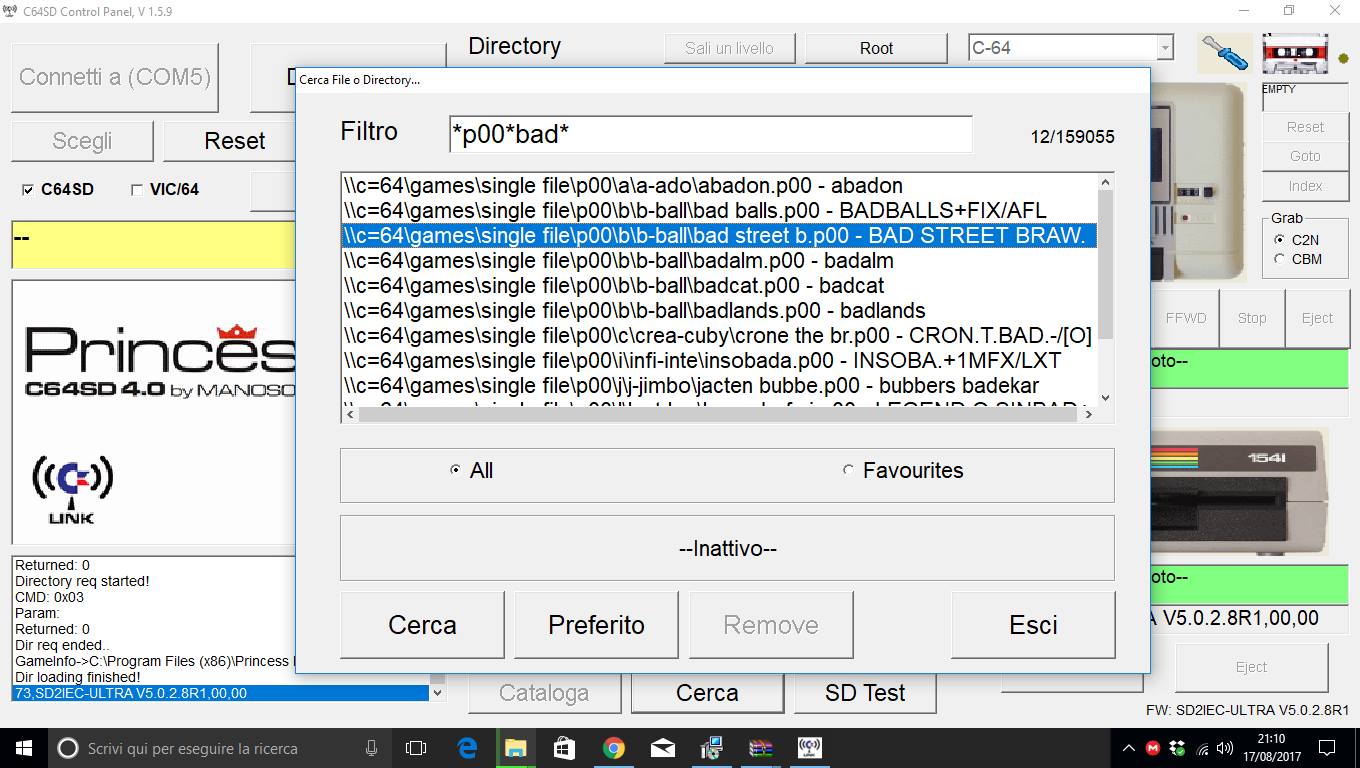Show hidden tray icons chevron
Viewport: 1360px width, 768px height.
click(x=1129, y=748)
